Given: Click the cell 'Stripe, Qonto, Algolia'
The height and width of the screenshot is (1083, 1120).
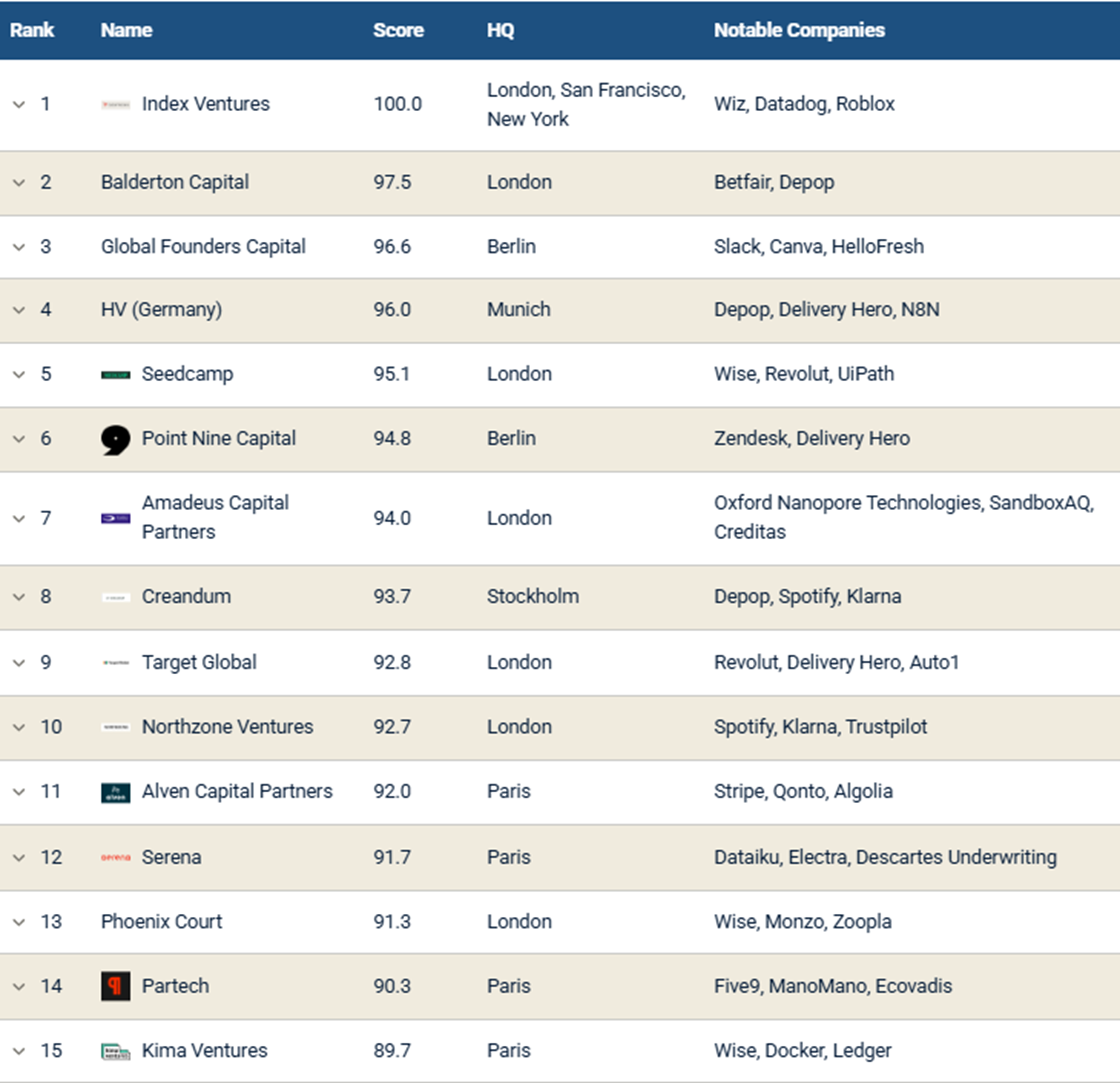Looking at the screenshot, I should pyautogui.click(x=803, y=792).
